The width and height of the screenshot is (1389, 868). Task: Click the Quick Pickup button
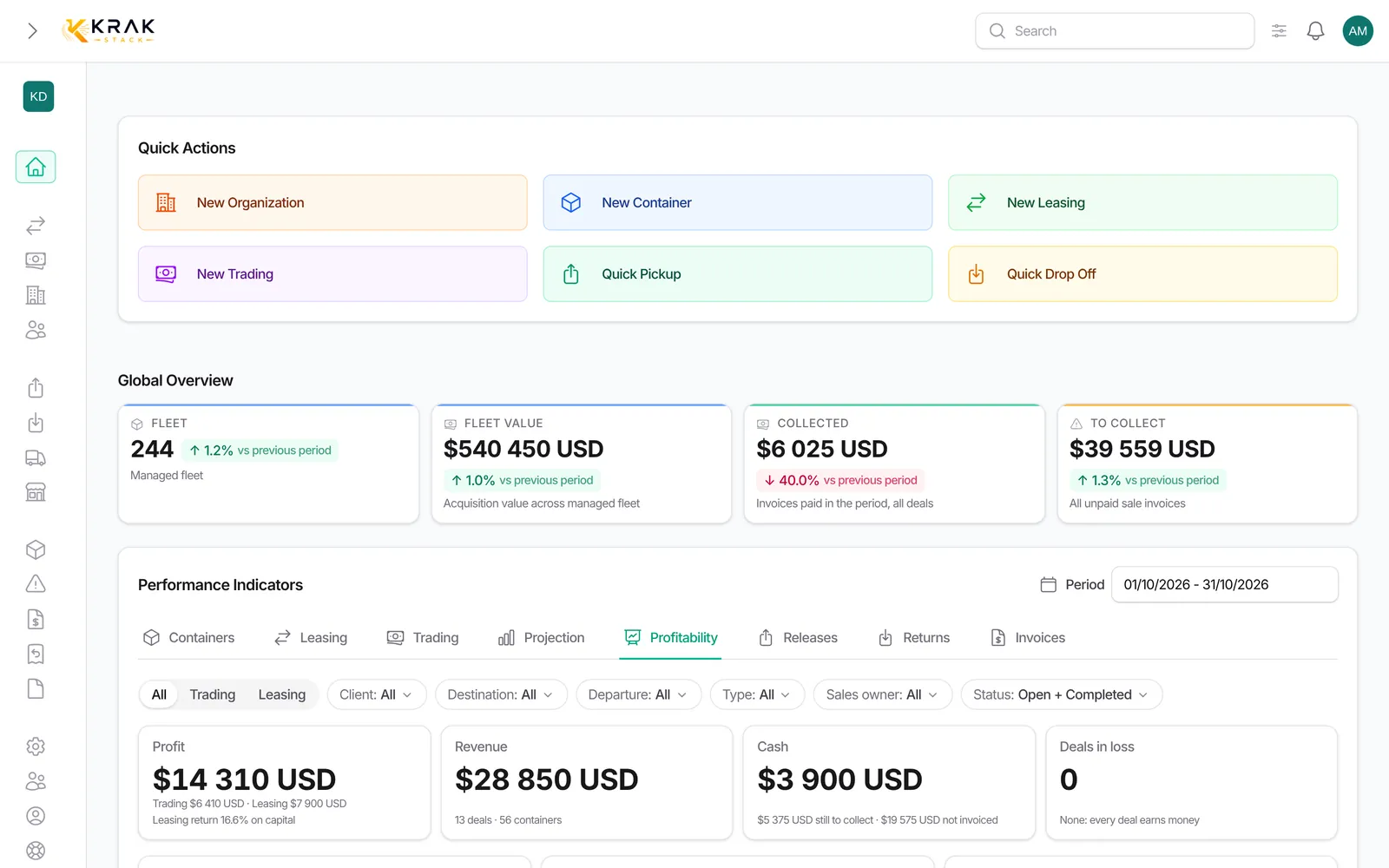(738, 273)
